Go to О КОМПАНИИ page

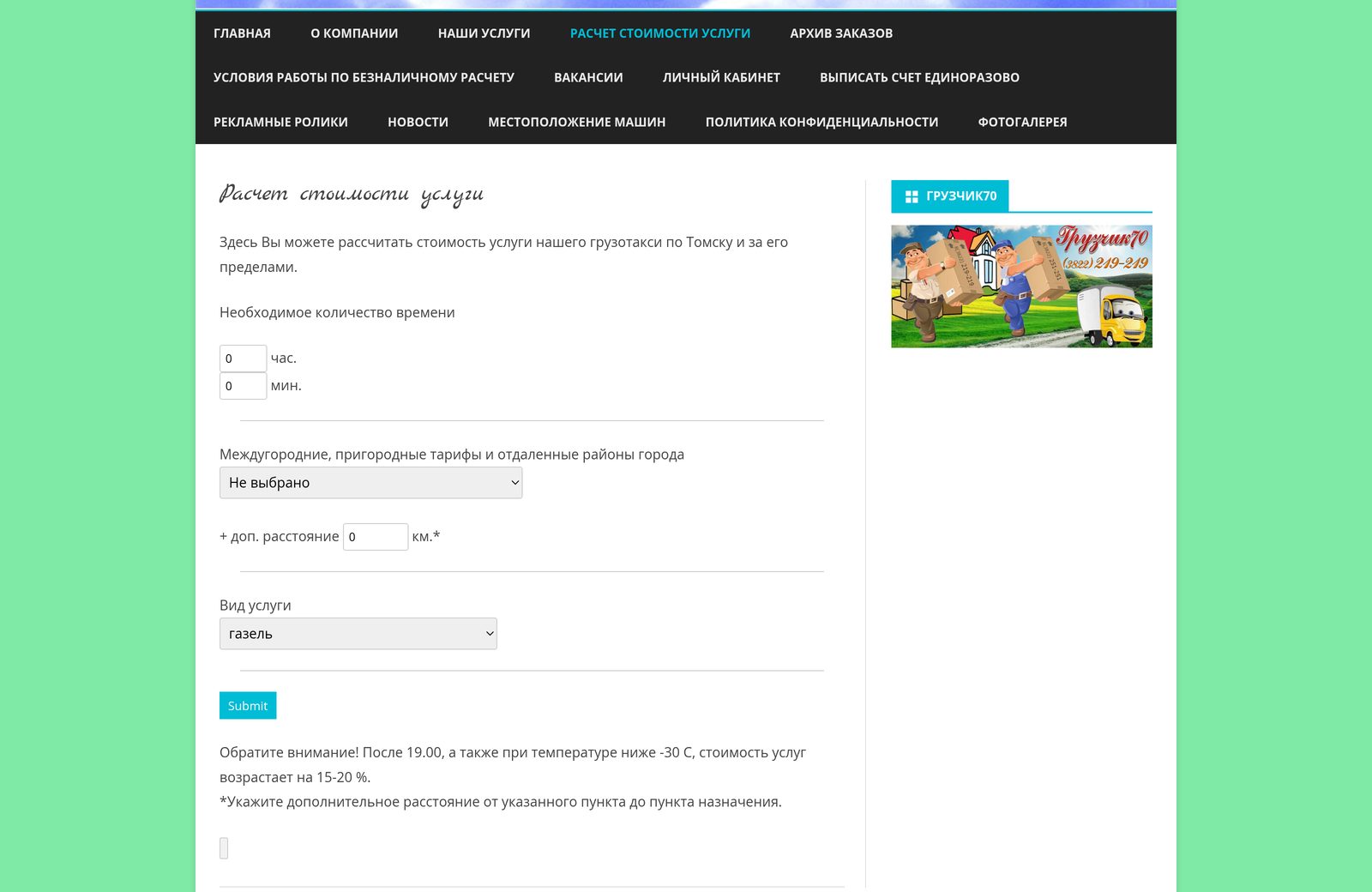coord(354,33)
